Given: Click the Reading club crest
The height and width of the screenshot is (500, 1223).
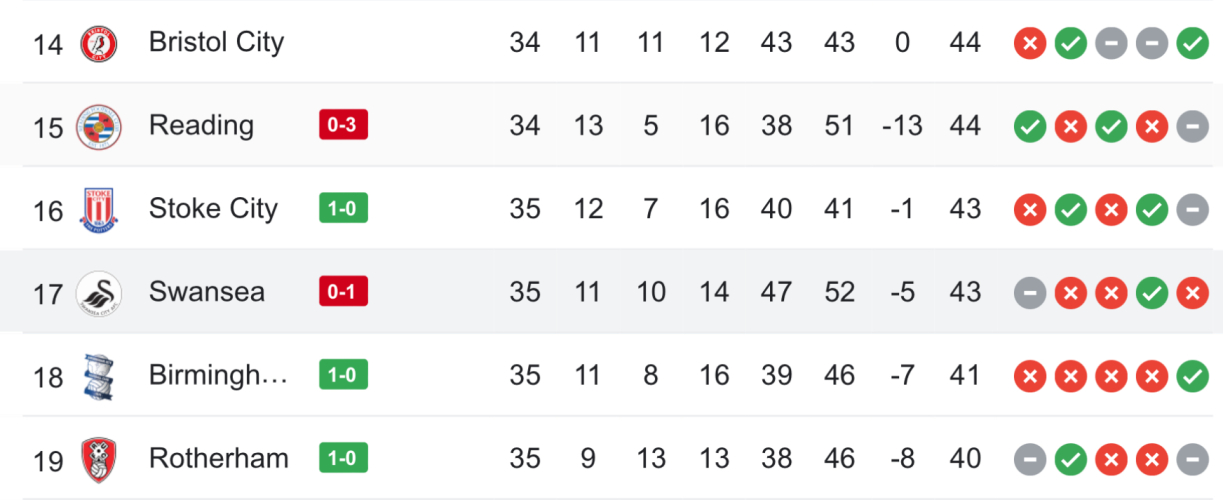Looking at the screenshot, I should (x=98, y=127).
